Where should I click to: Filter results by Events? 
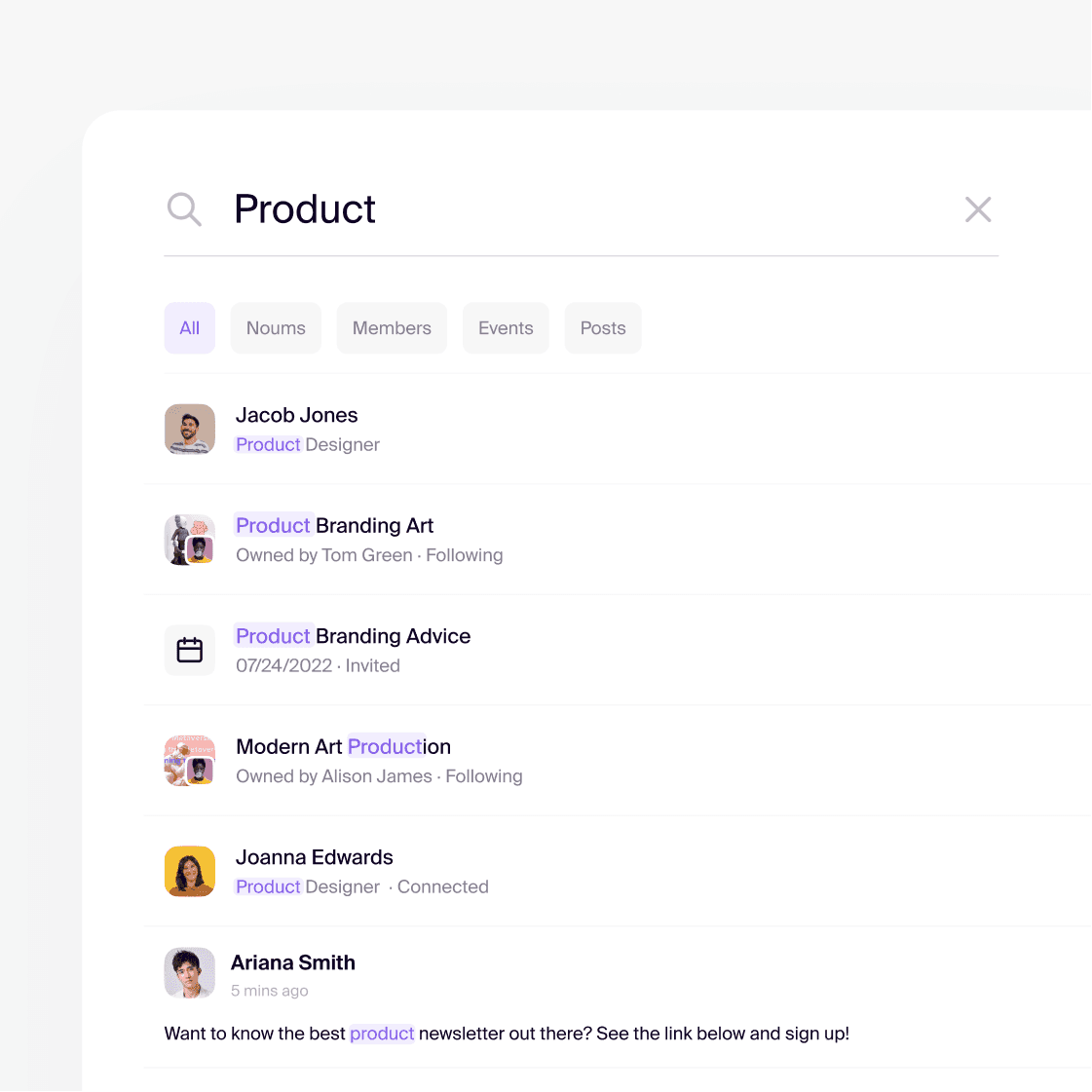point(506,328)
